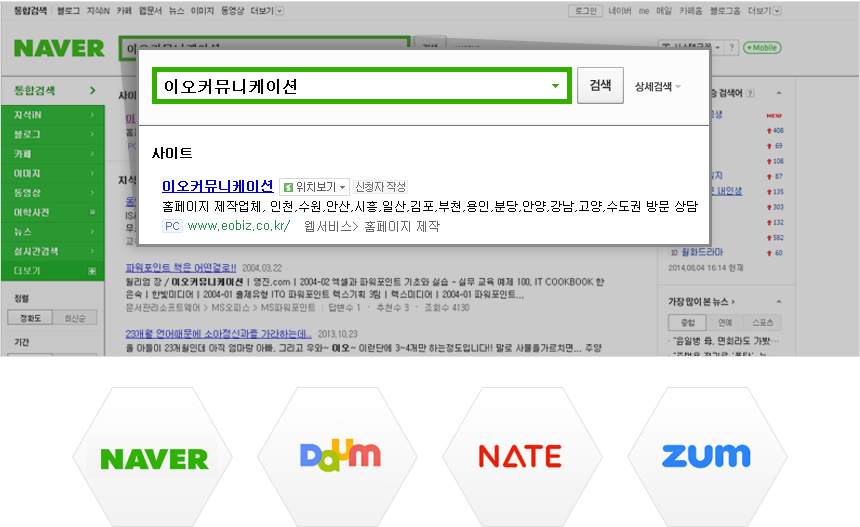
Task: Sort results by 정확도
Action: click(30, 318)
